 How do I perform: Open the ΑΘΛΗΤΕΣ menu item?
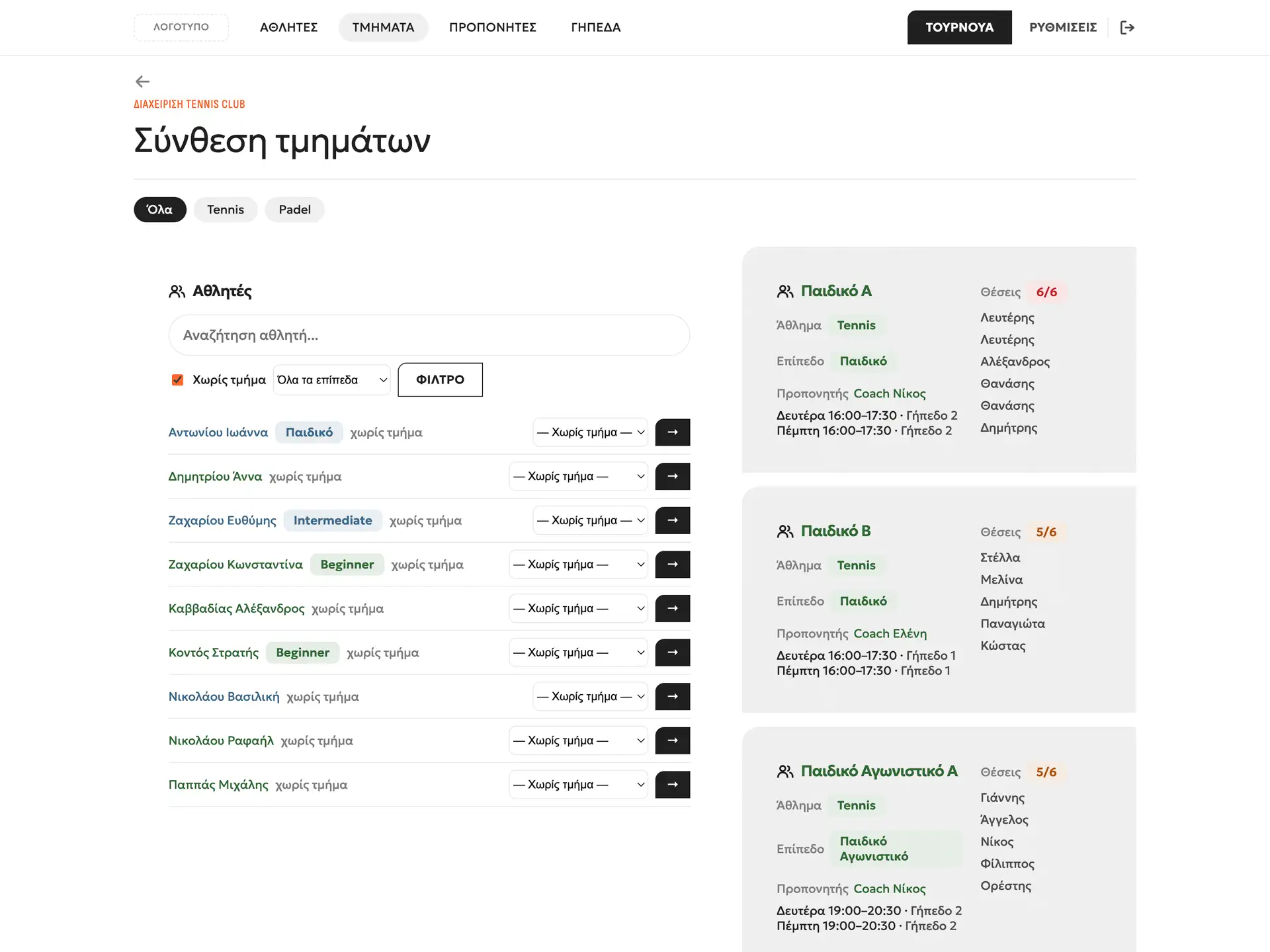tap(288, 27)
